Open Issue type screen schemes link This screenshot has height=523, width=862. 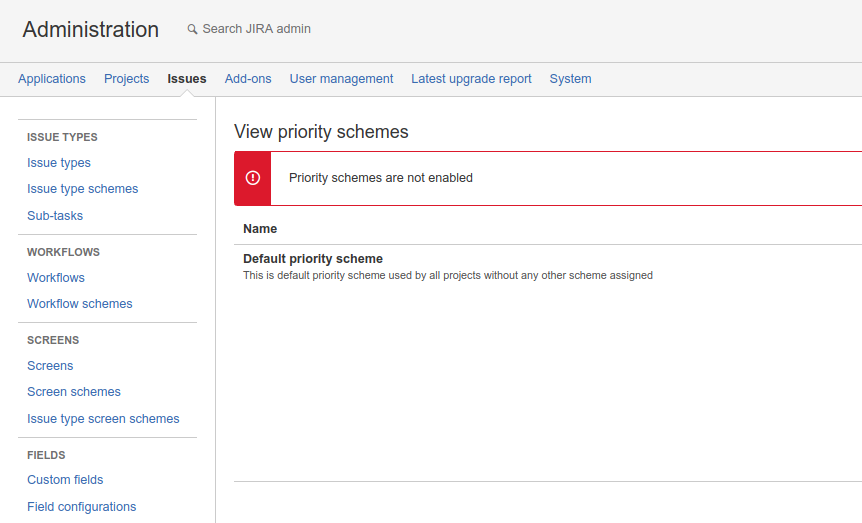coord(103,419)
